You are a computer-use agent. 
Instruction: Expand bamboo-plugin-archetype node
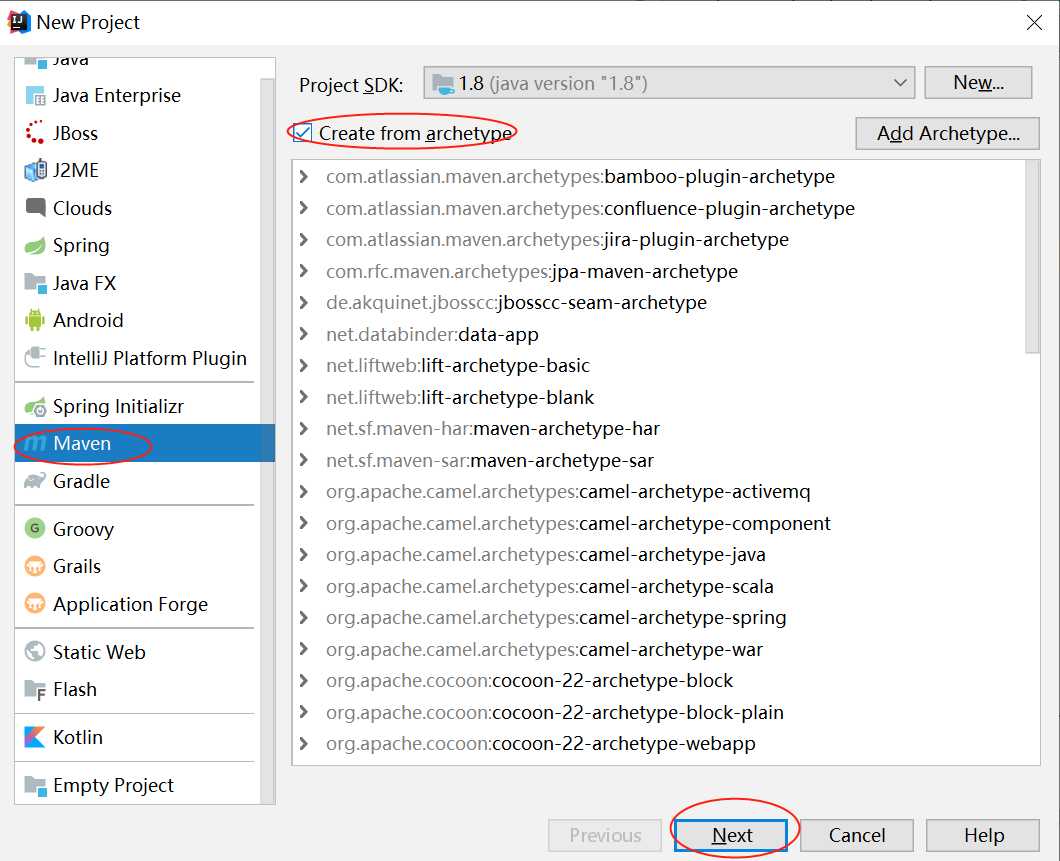click(304, 177)
